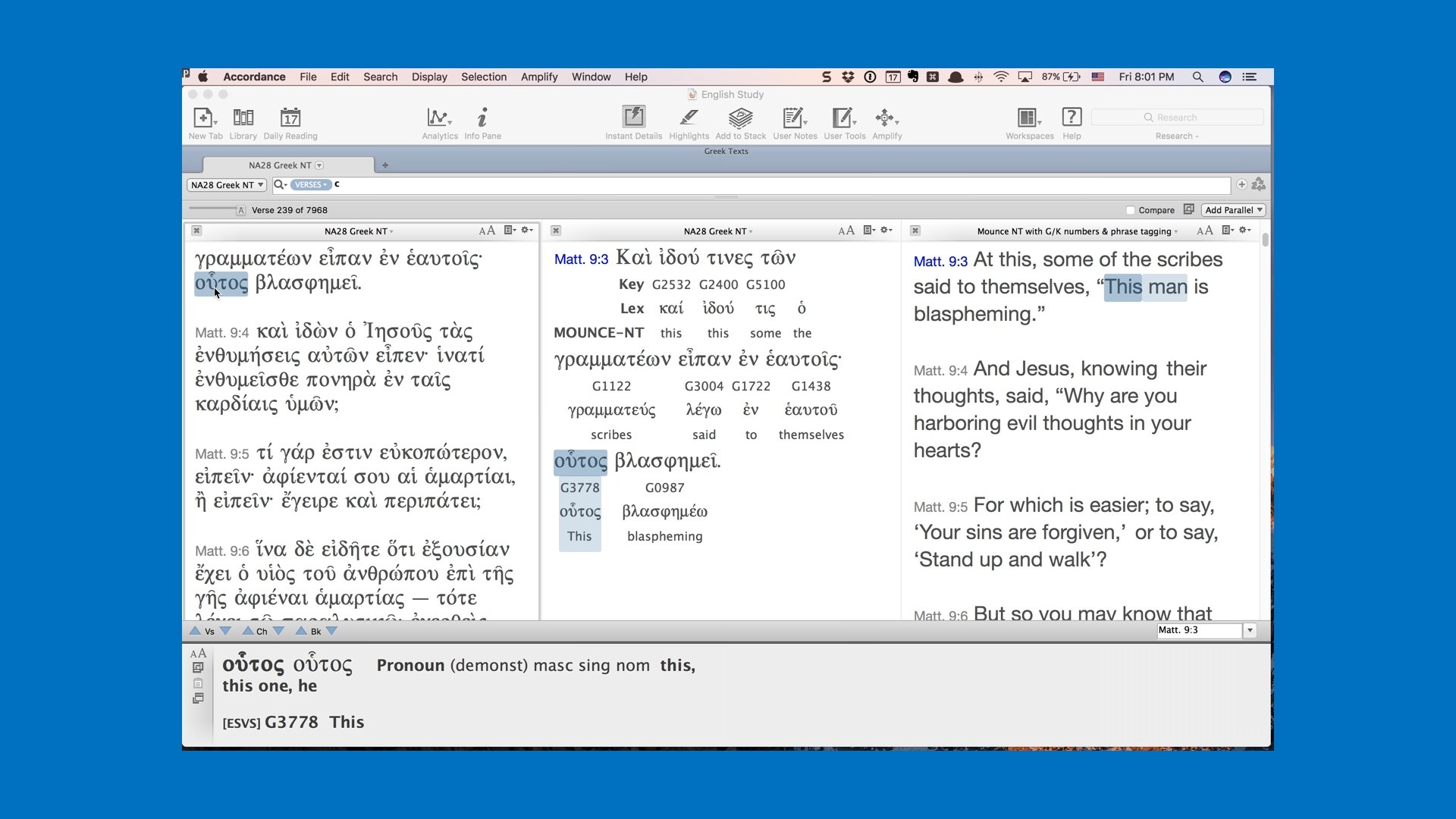Open the Analytics chart icon
1456x819 pixels.
438,118
